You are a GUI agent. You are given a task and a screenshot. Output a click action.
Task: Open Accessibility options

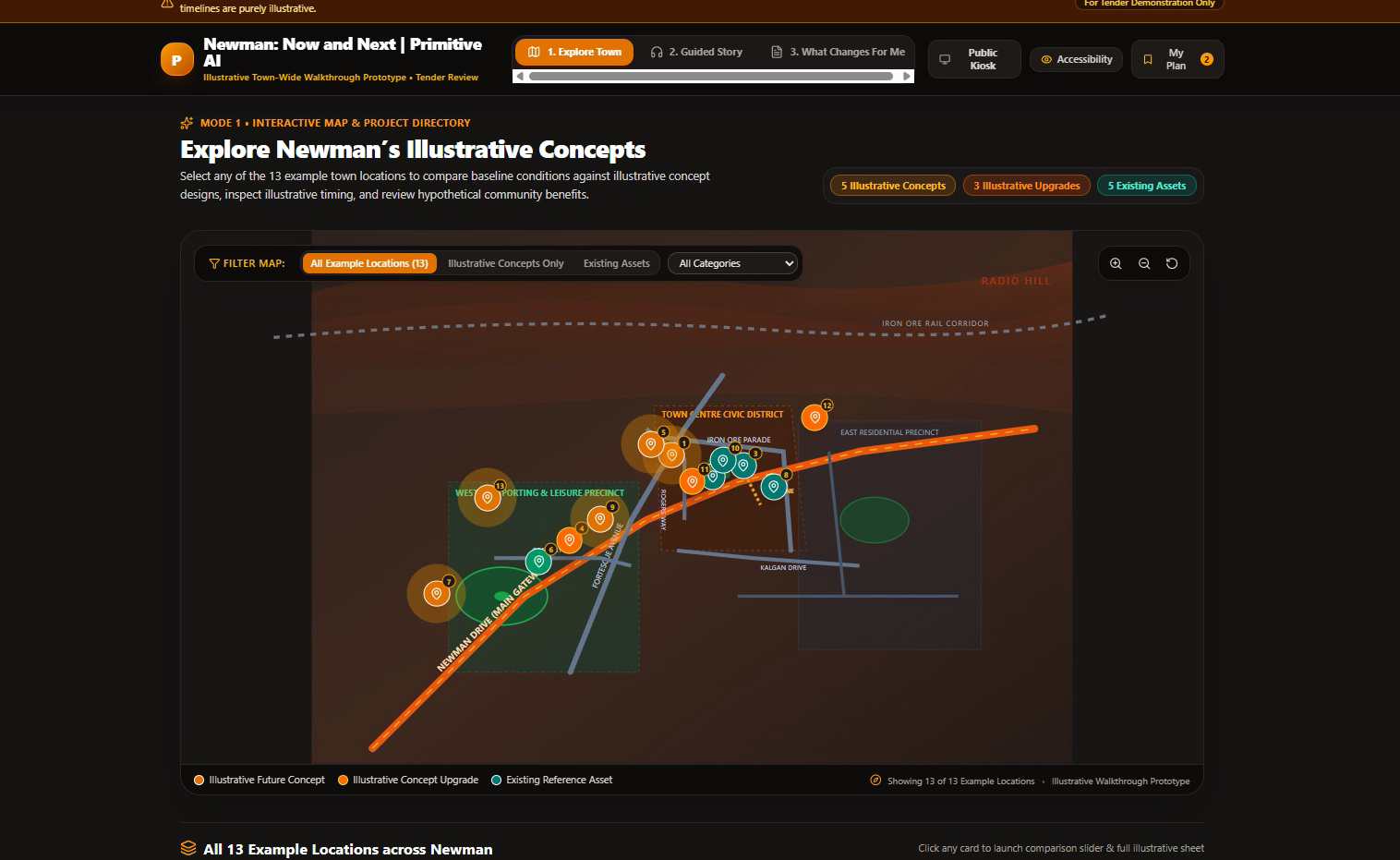(x=1076, y=59)
